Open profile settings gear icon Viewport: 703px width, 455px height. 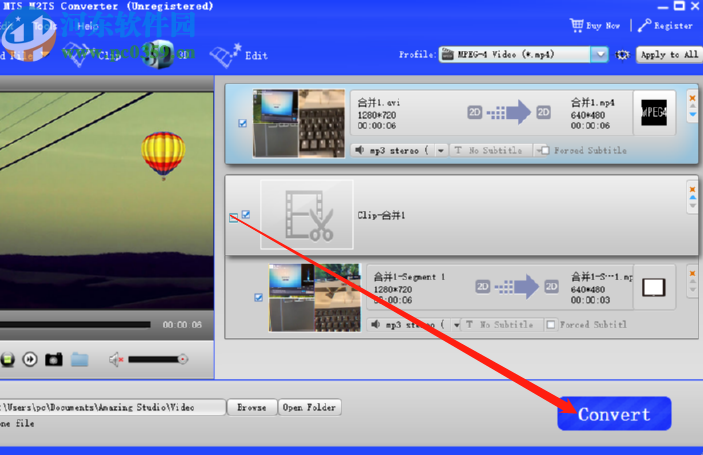click(x=622, y=55)
